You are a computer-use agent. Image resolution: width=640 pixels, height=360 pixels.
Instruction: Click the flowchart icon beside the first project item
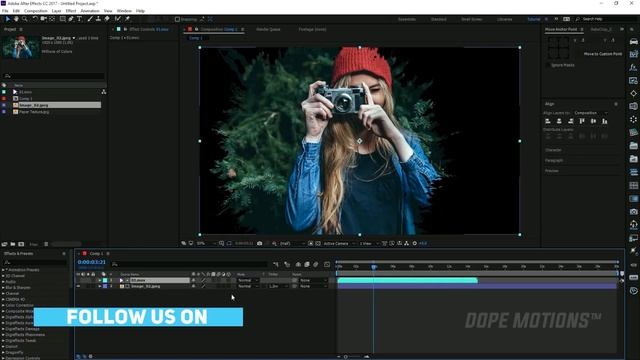point(104,92)
